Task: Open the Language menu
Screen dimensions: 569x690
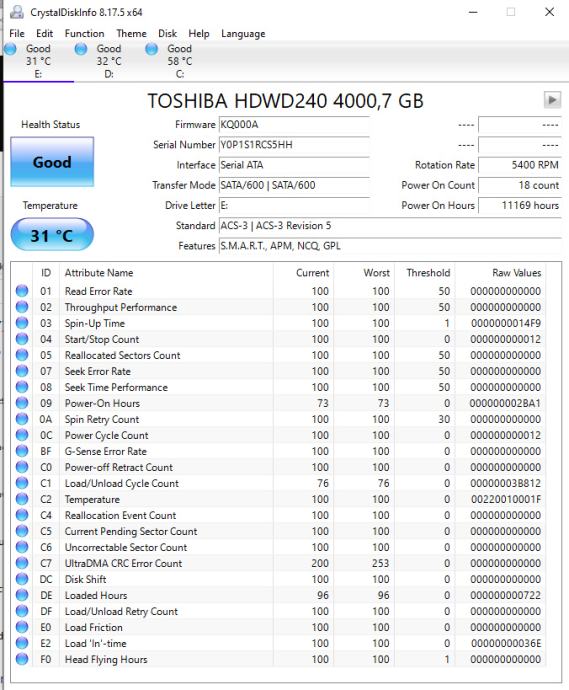Action: [243, 34]
